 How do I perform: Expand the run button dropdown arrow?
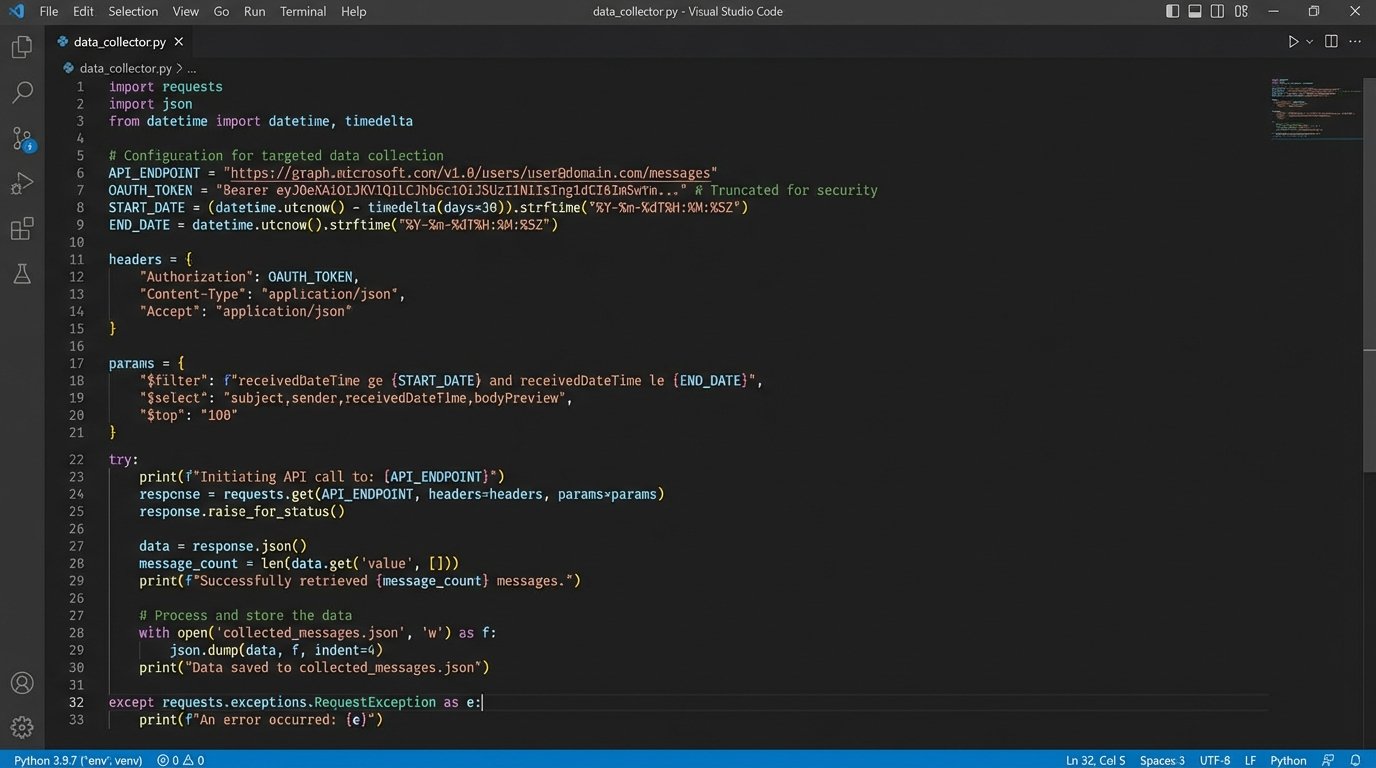point(1309,42)
